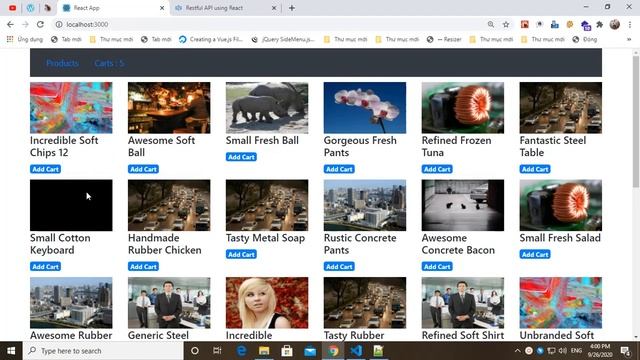Open a new browser tab
Image resolution: width=640 pixels, height=360 pixels.
click(x=292, y=8)
